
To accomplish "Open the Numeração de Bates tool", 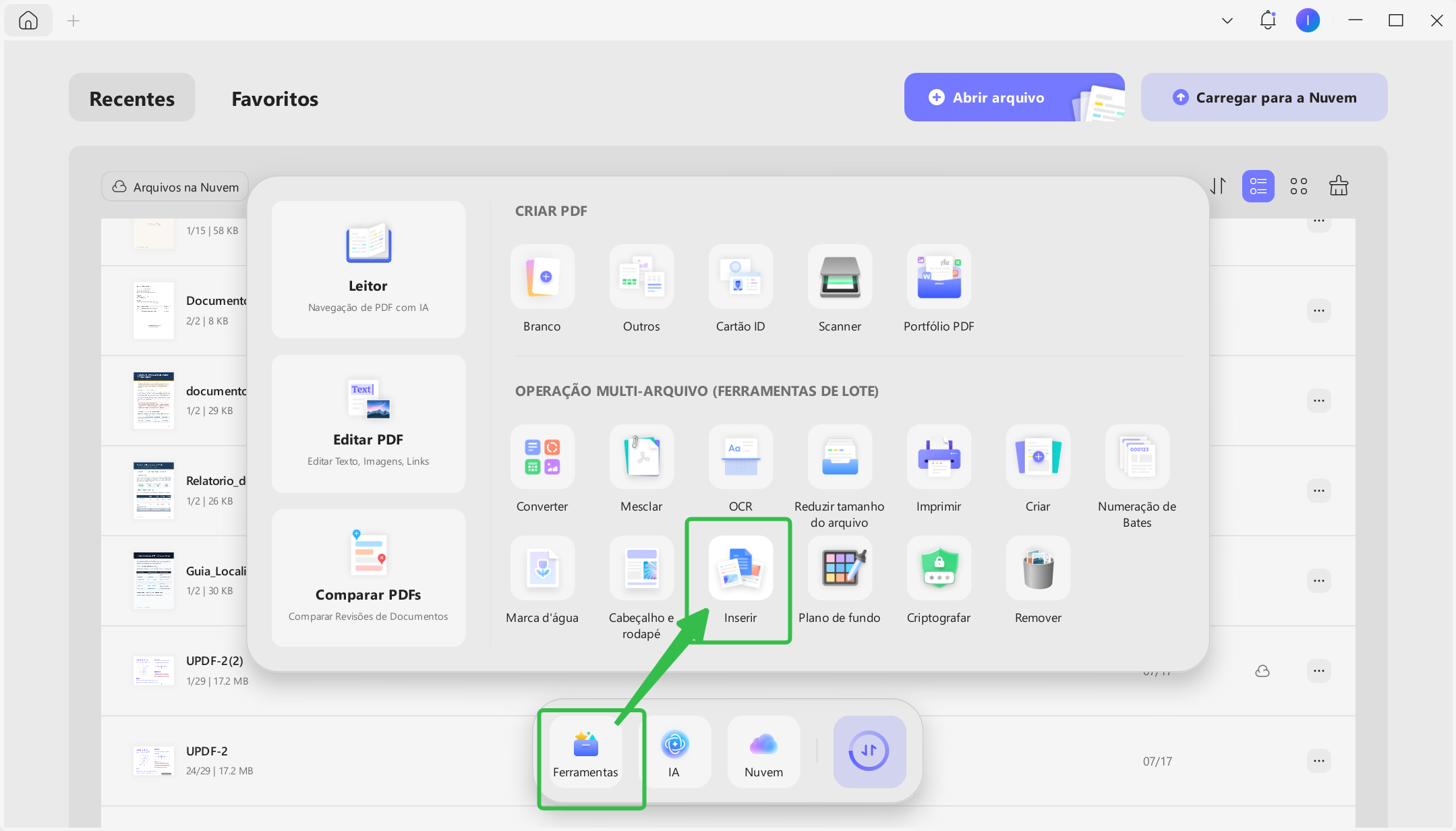I will point(1137,457).
